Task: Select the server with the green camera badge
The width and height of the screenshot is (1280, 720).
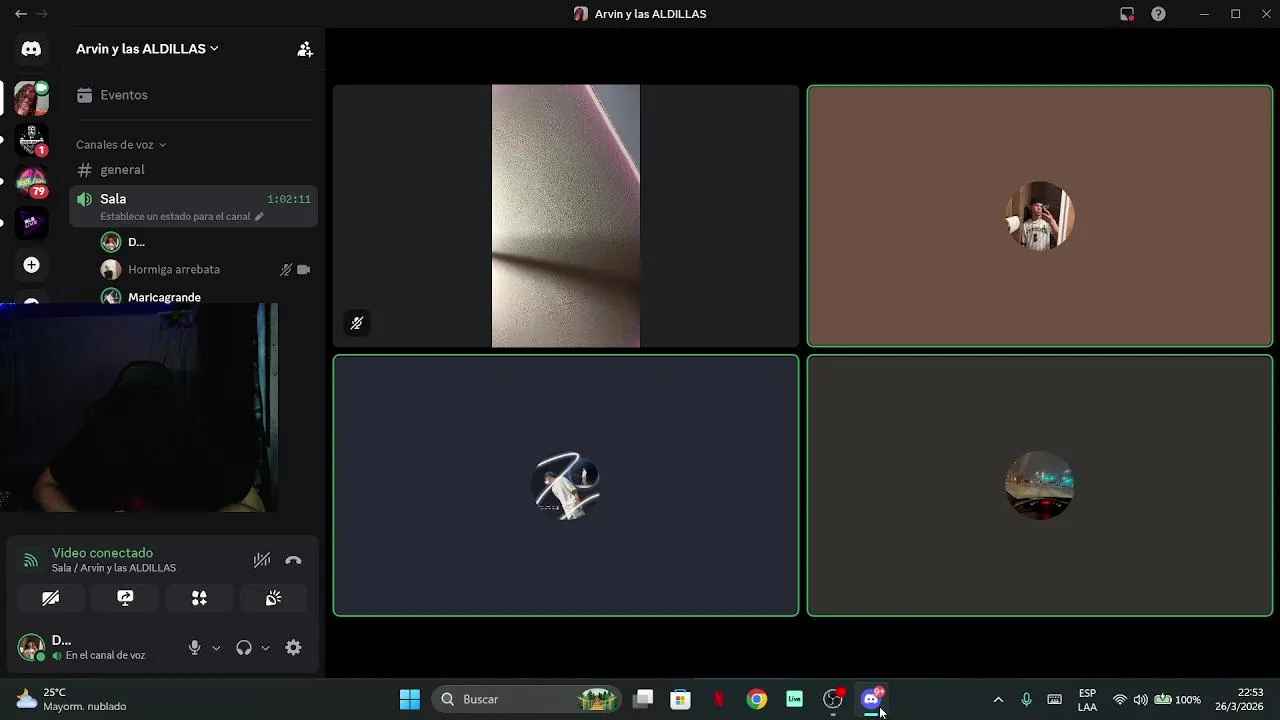Action: click(31, 99)
